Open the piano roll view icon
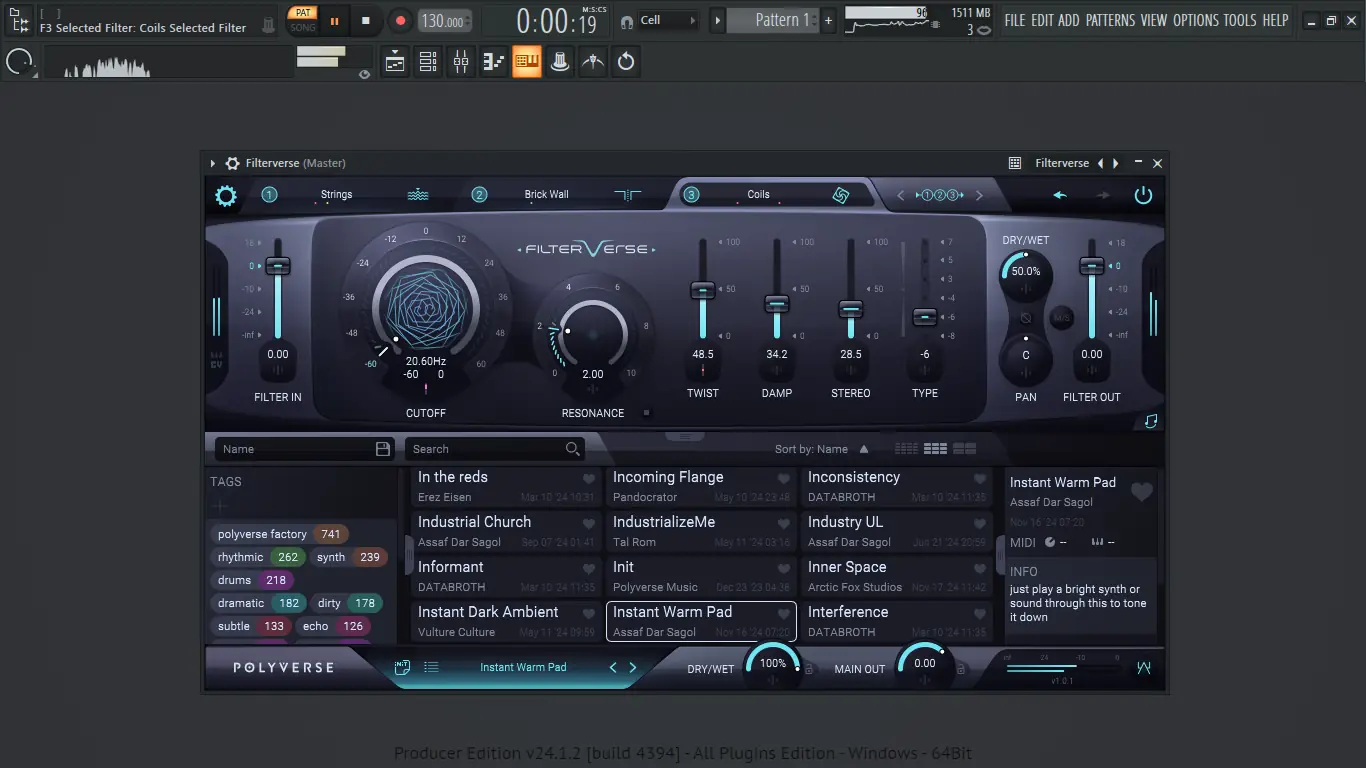This screenshot has width=1366, height=768. pos(494,62)
